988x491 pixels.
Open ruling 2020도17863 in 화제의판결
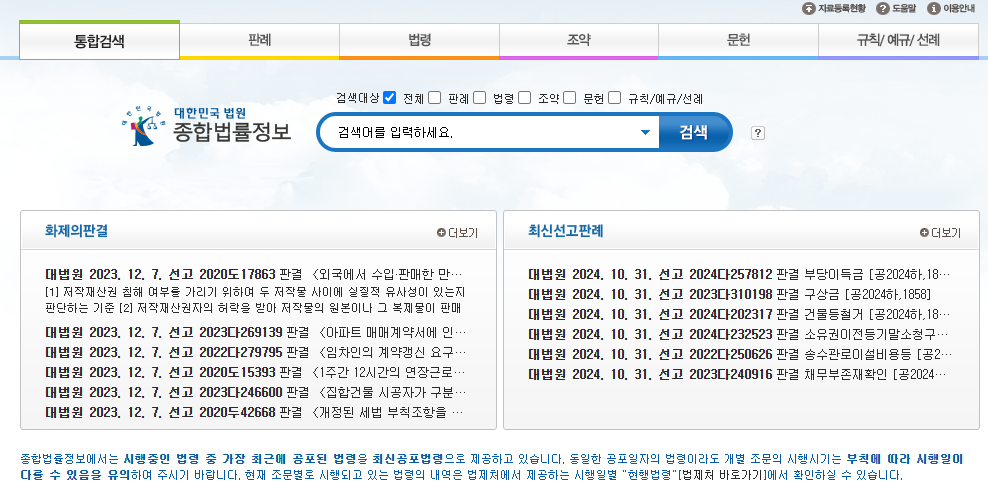point(255,274)
